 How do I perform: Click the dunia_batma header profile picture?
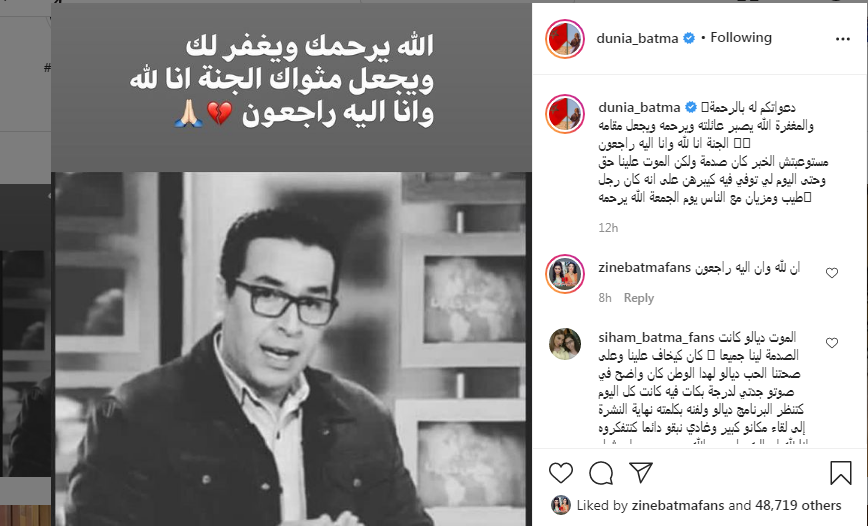(x=565, y=39)
